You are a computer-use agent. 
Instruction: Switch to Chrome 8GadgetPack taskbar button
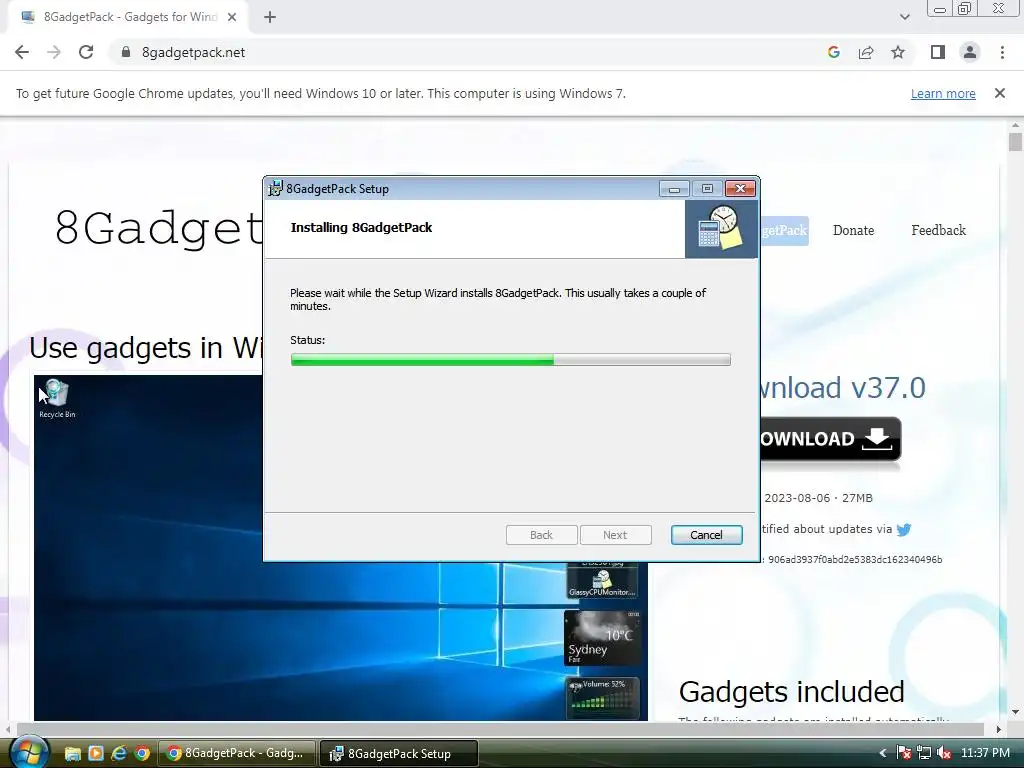(237, 754)
